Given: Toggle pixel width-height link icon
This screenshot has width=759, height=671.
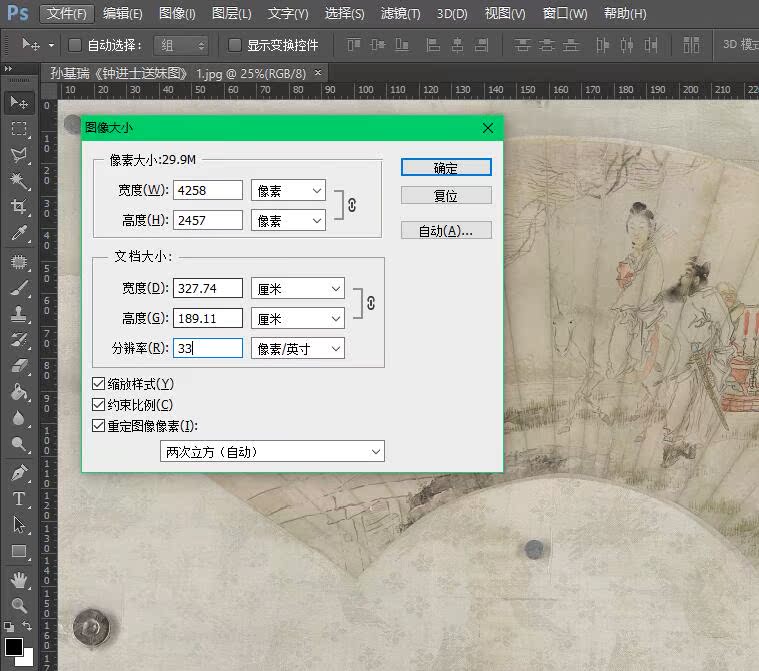Looking at the screenshot, I should click(x=352, y=205).
